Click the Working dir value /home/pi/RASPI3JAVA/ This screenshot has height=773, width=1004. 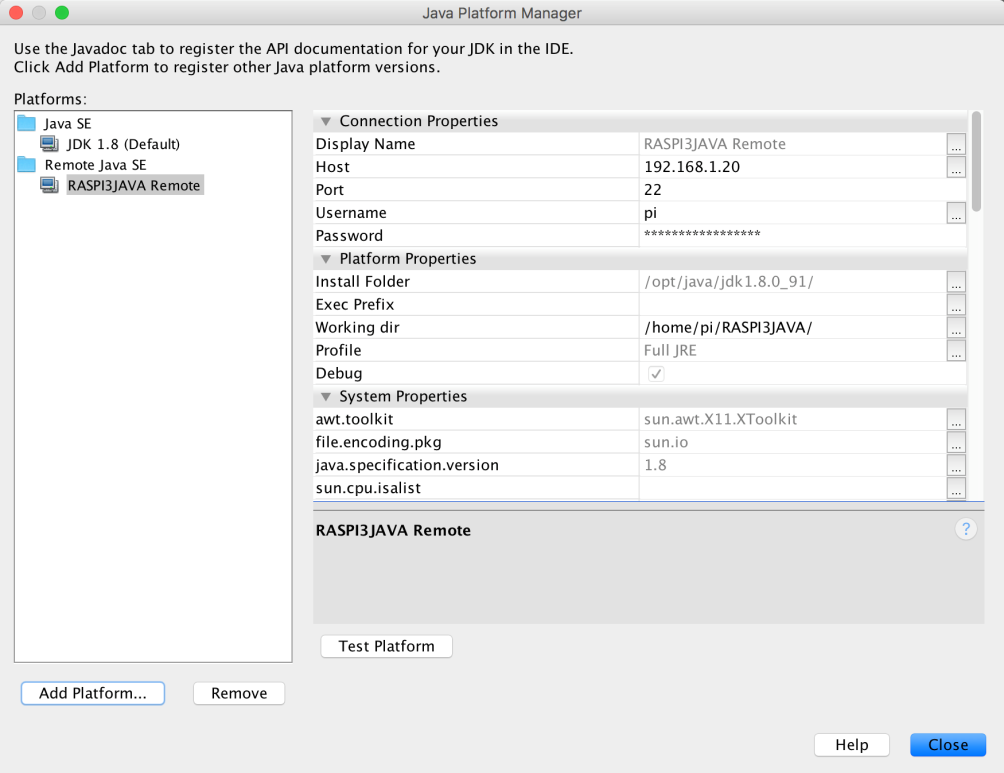pyautogui.click(x=728, y=327)
